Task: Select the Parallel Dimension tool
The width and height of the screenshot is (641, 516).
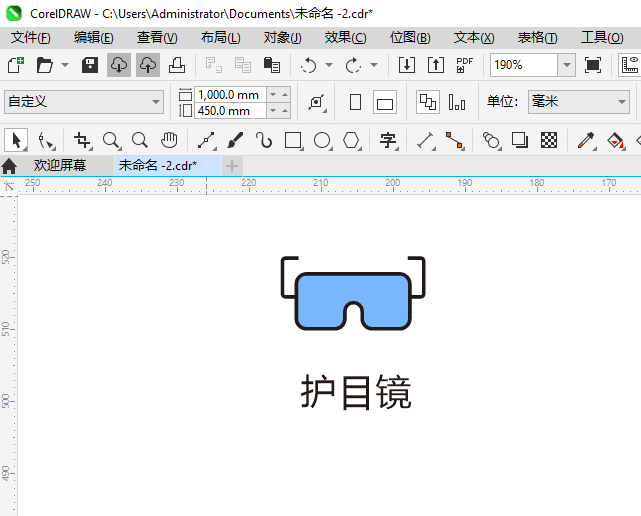Action: (426, 141)
